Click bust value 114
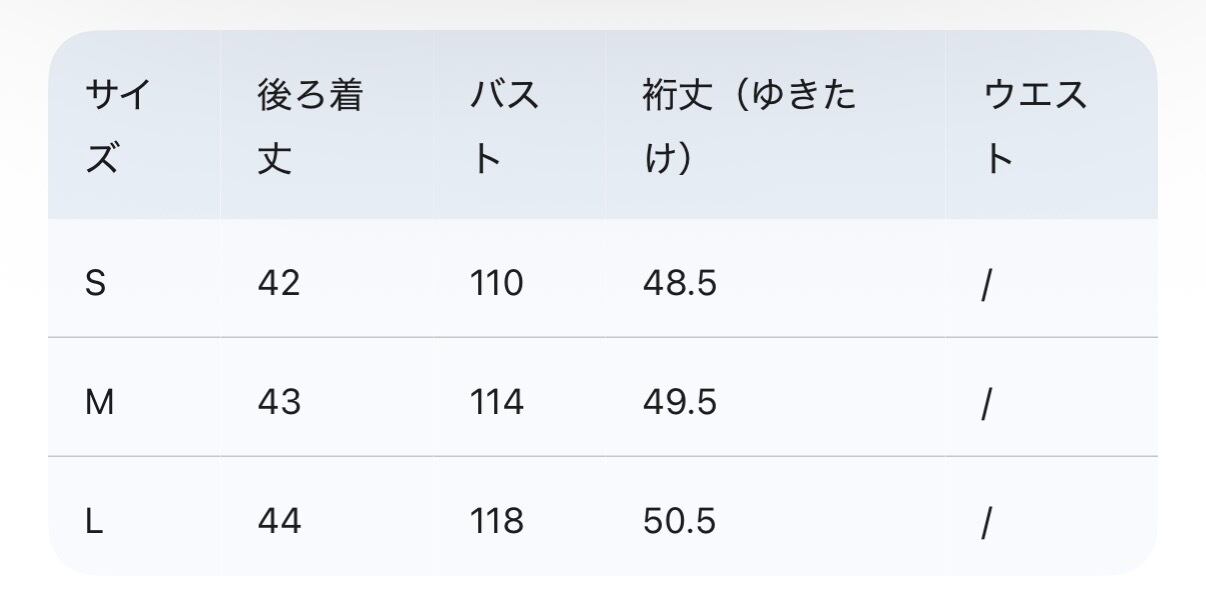This screenshot has width=1206, height=615. click(x=497, y=403)
